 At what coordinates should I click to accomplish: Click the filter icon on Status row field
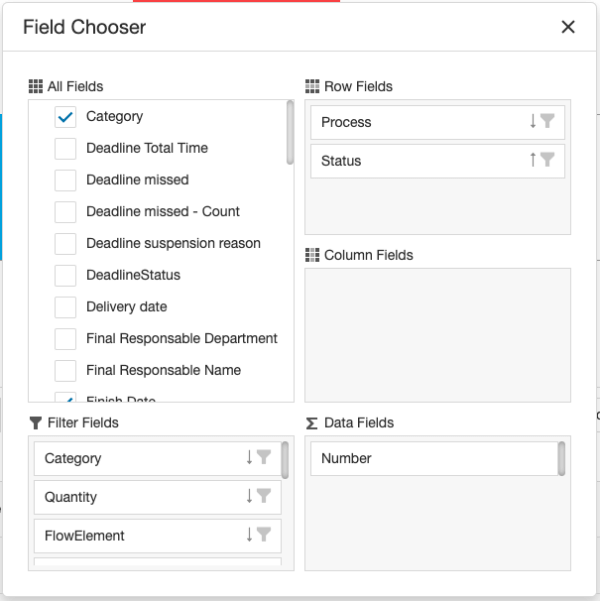coord(547,160)
